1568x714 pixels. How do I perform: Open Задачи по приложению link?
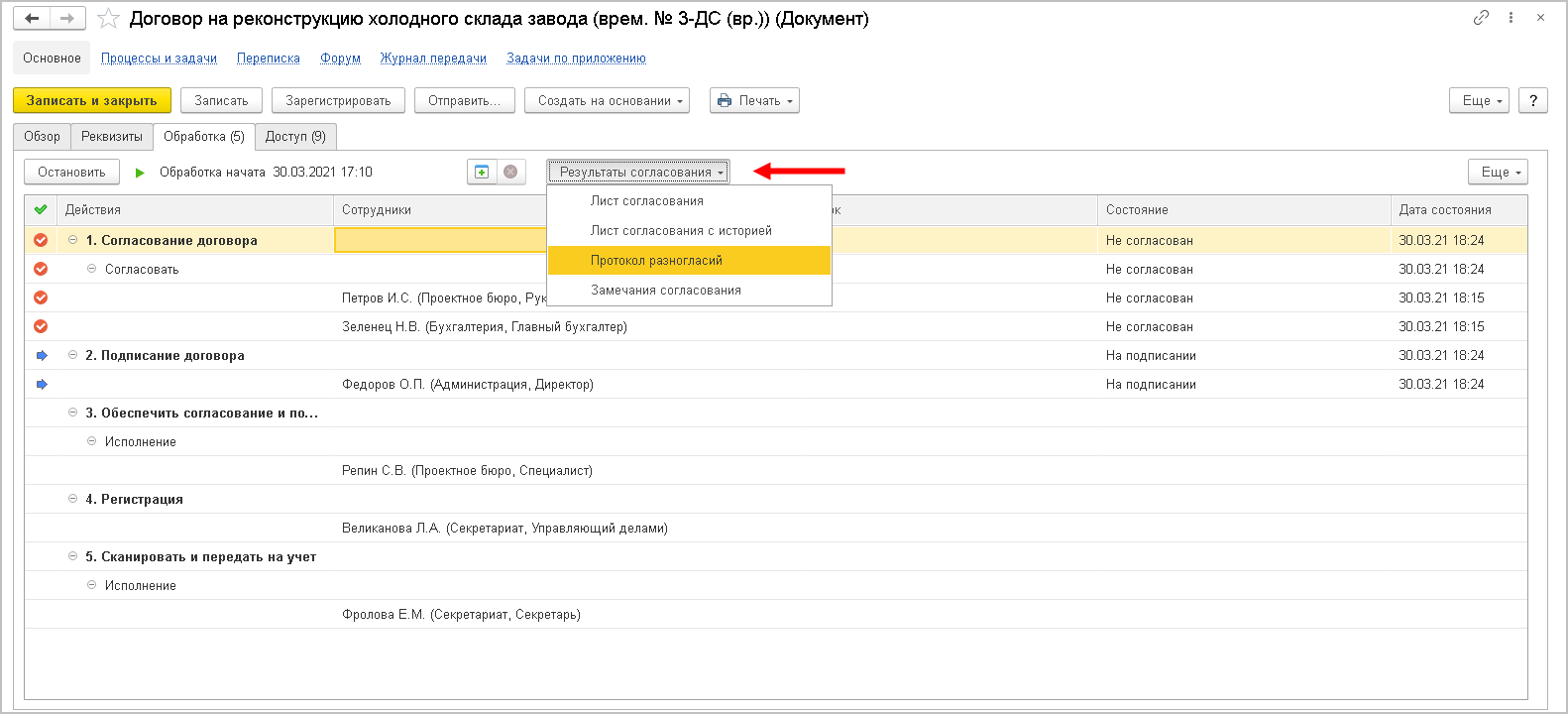coord(576,59)
